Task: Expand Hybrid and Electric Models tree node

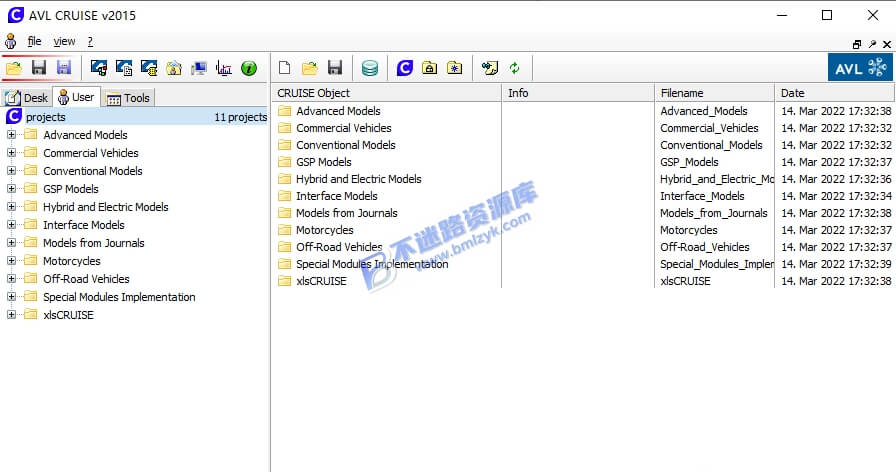Action: click(x=11, y=207)
